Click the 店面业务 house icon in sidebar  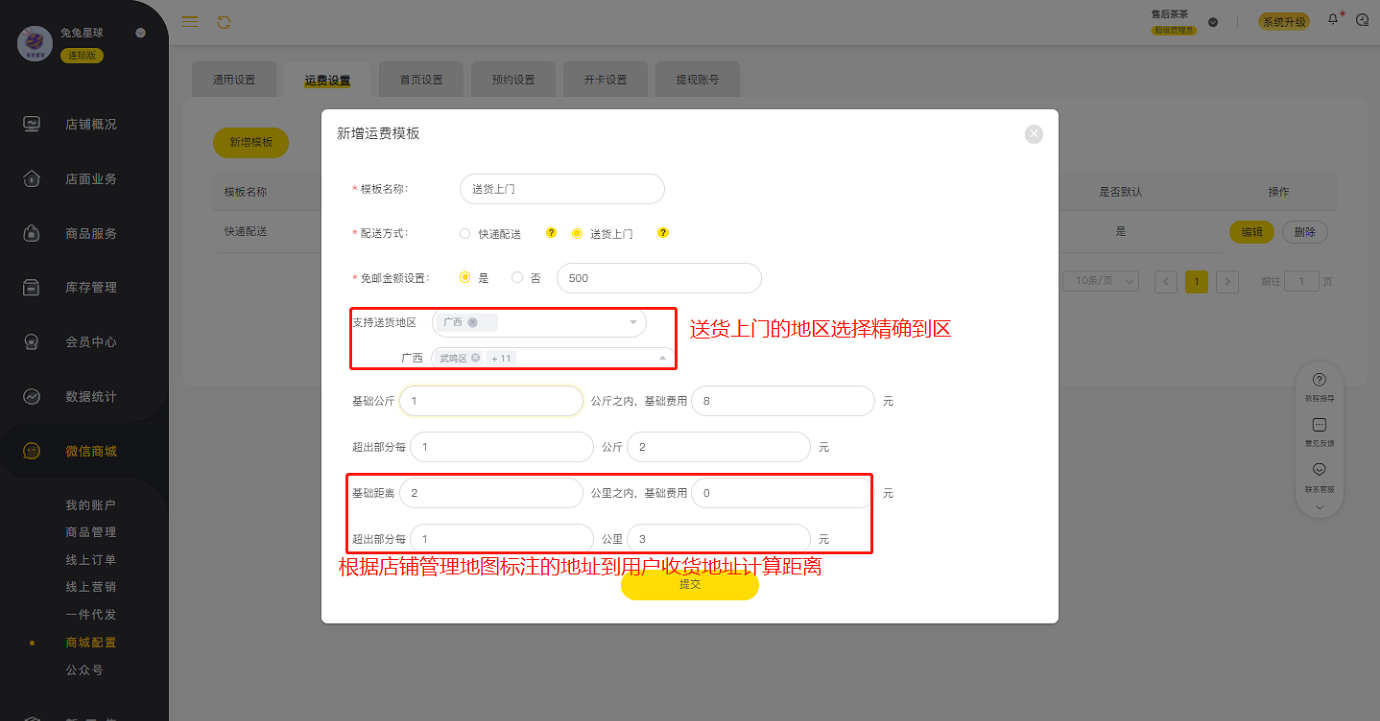pos(32,179)
